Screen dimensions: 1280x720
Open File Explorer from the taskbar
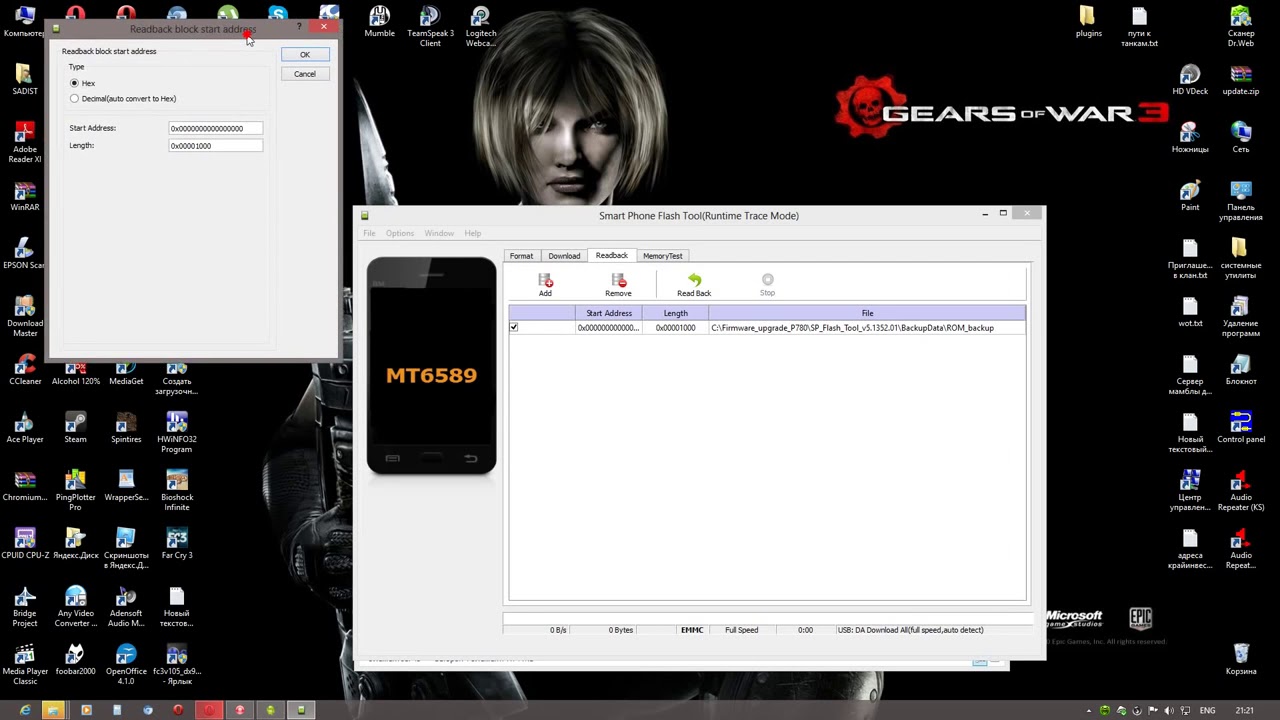tap(54, 710)
